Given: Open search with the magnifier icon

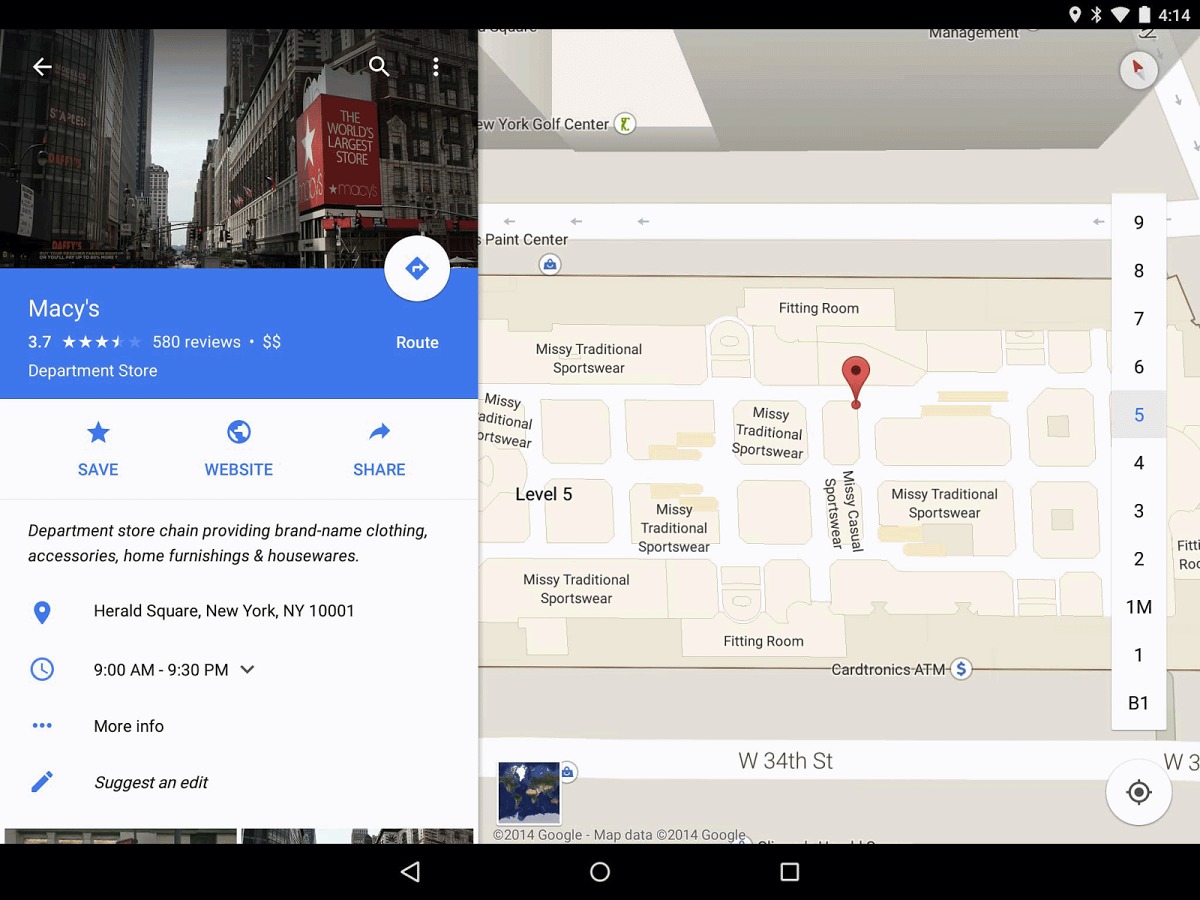Looking at the screenshot, I should pos(379,67).
